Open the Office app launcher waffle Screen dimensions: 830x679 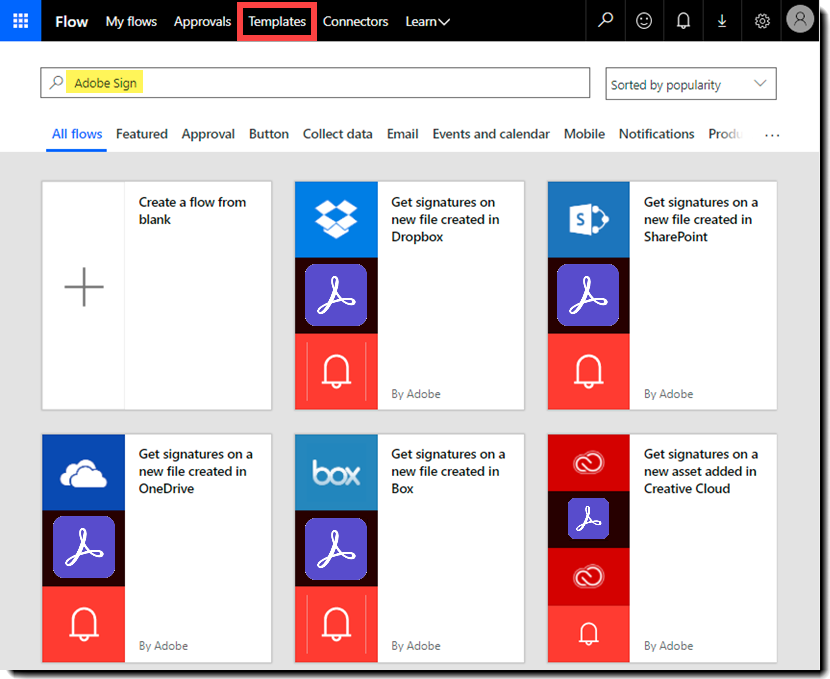click(20, 20)
